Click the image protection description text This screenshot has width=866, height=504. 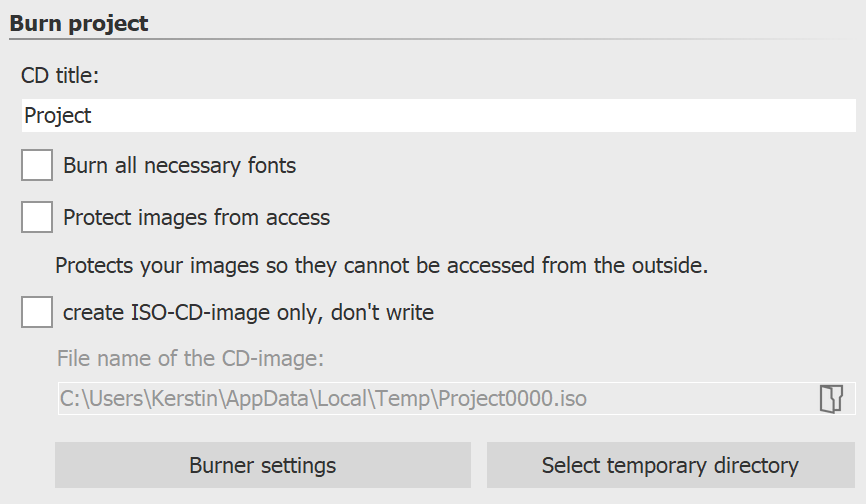(x=381, y=266)
